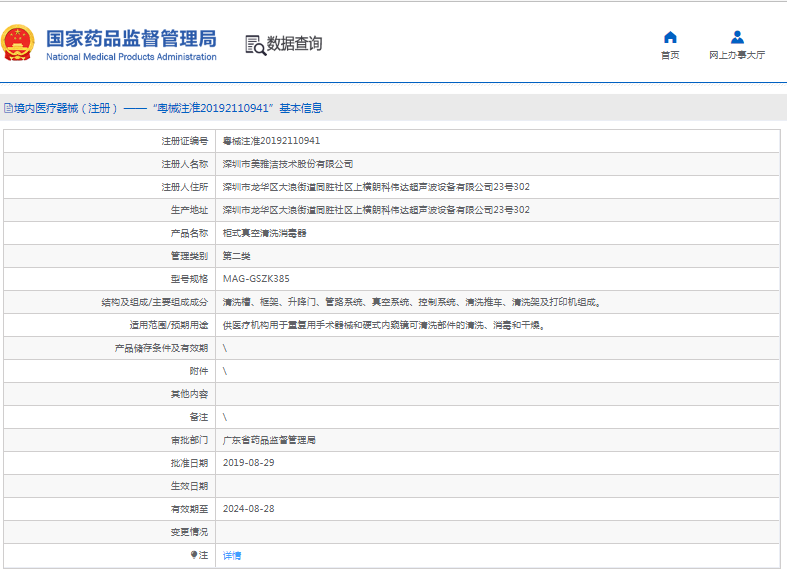The height and width of the screenshot is (576, 787).
Task: Select registration number 粤械注准20192110941 cell
Action: click(x=271, y=141)
